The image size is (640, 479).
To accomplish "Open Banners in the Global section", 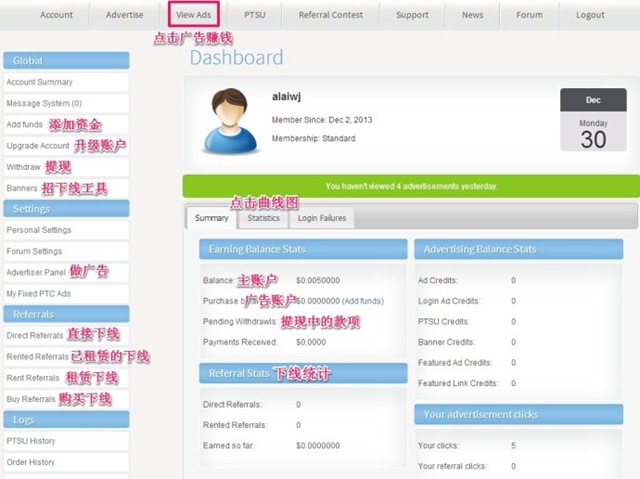I will pos(22,188).
